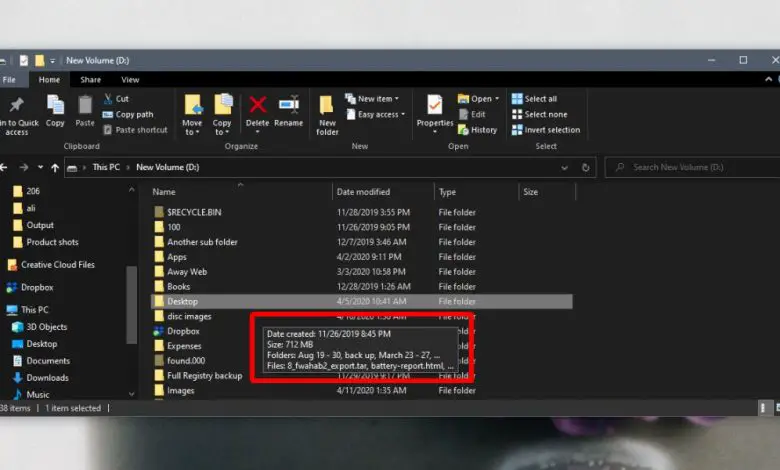Open file History from the ribbon
The image size is (780, 470).
click(x=478, y=129)
